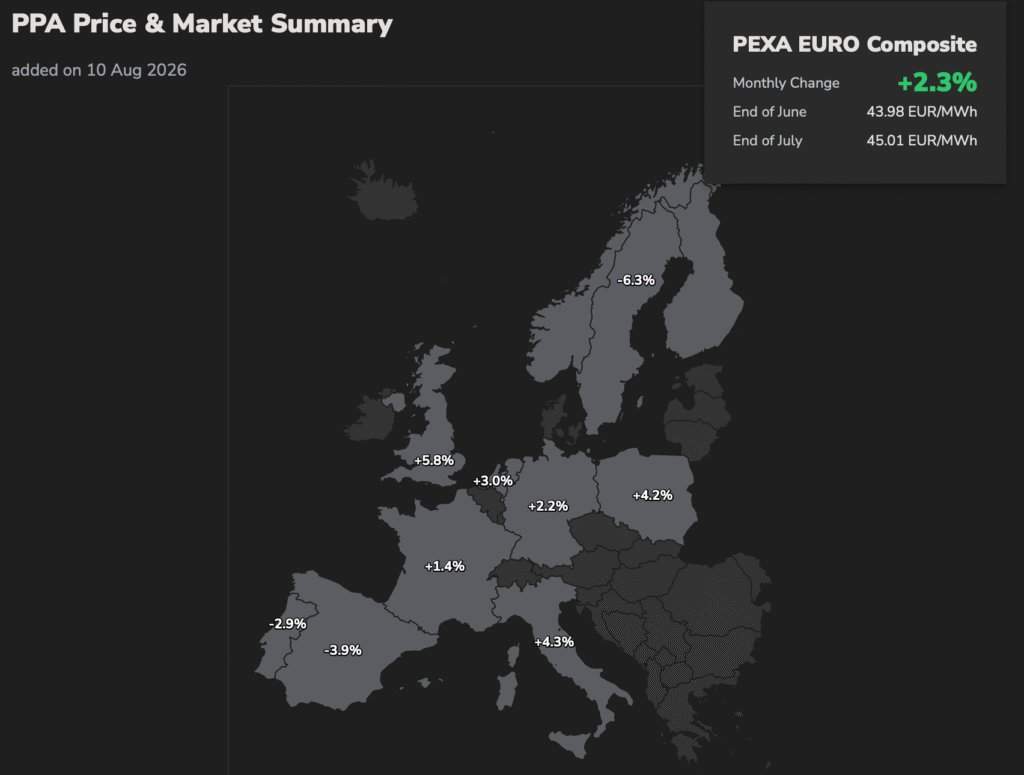Click Italy's +4.3% label

click(554, 642)
